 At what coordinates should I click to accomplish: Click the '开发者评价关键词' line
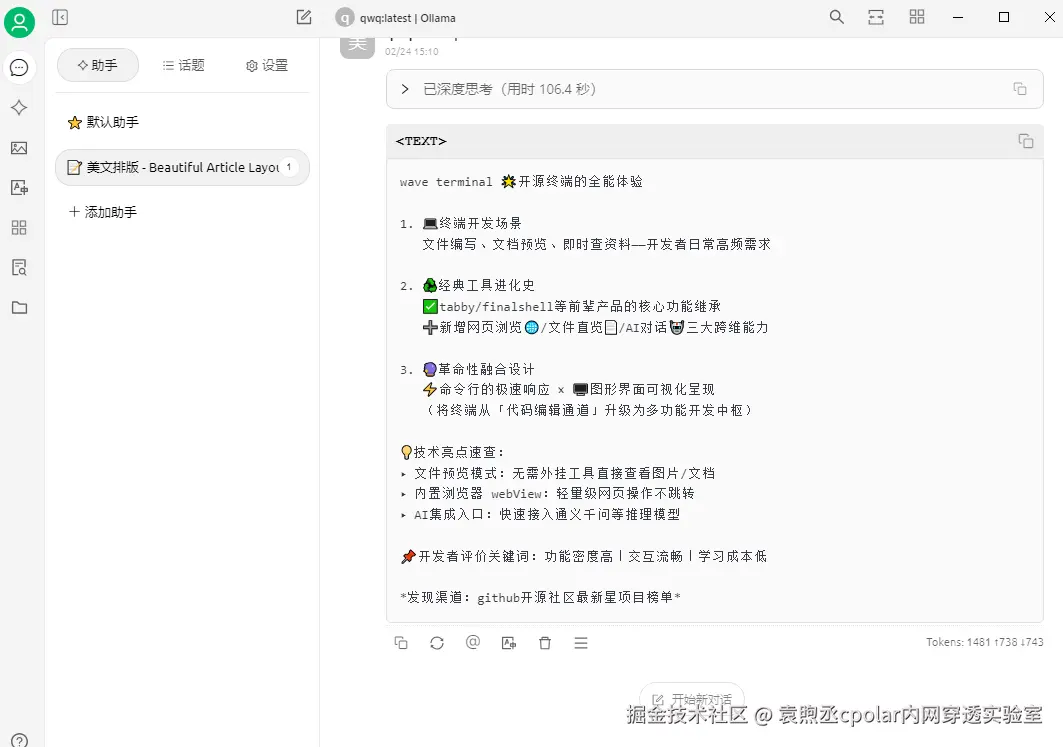584,557
